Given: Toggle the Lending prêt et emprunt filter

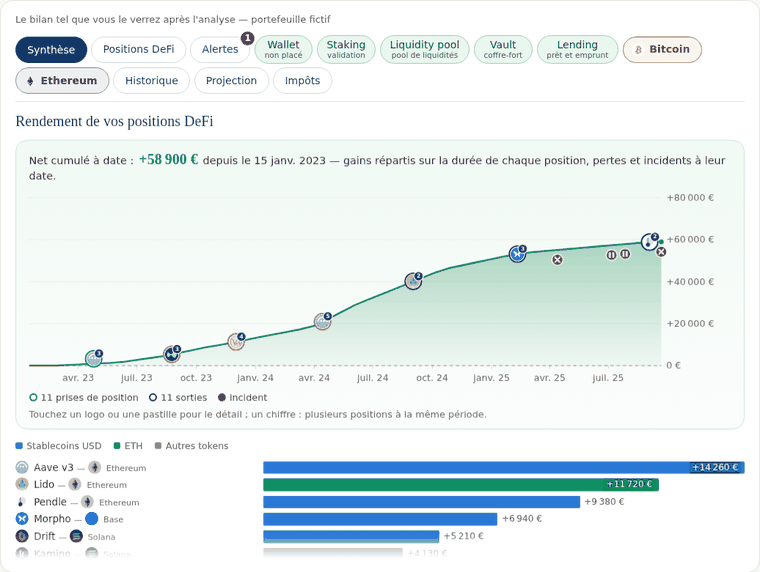Looking at the screenshot, I should pos(577,49).
